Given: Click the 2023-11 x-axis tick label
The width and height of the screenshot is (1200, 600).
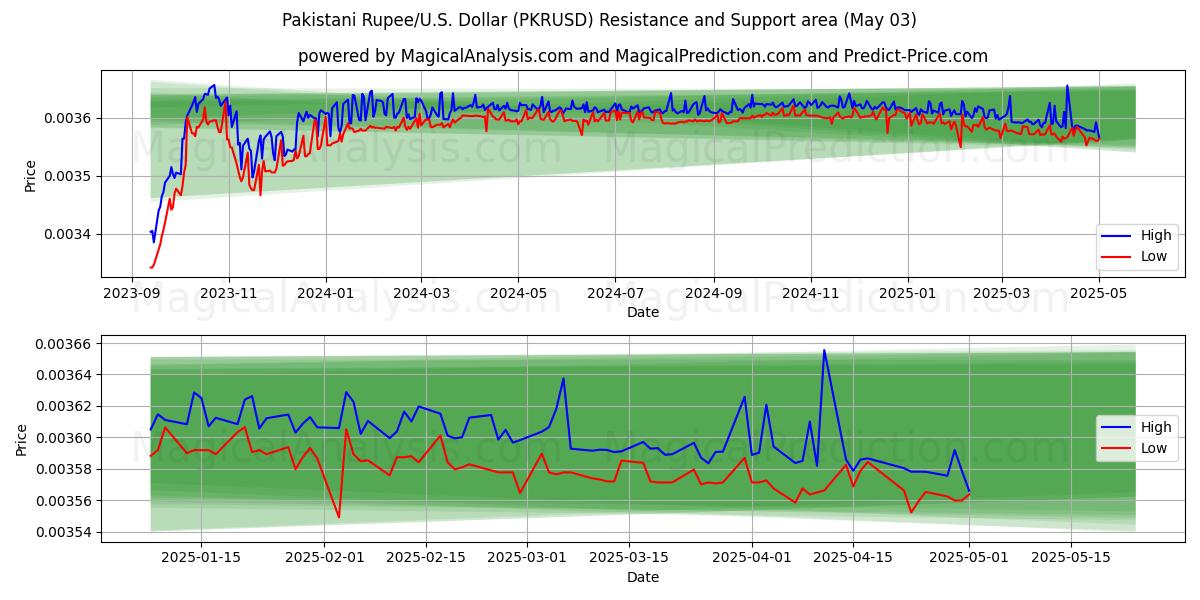Looking at the screenshot, I should (229, 292).
